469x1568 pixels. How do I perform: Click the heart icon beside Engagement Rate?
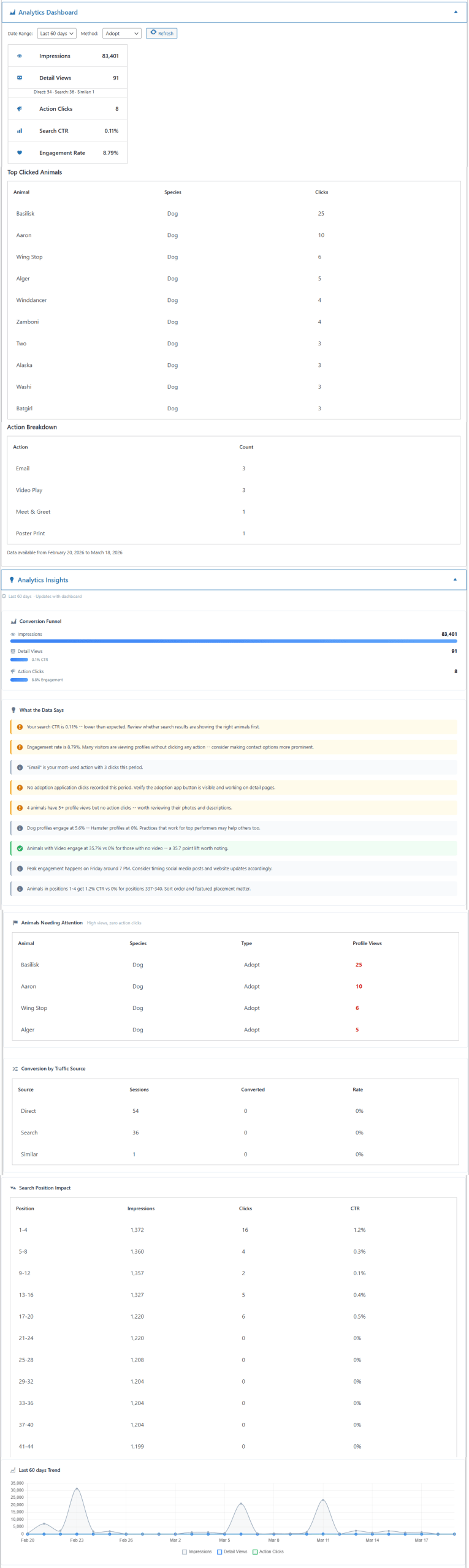pyautogui.click(x=20, y=153)
